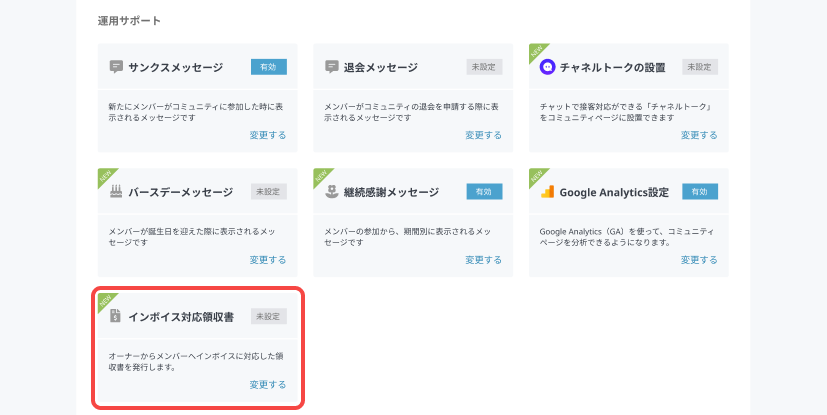Click 未設定 badge on チャネルトークの設置
Image resolution: width=827 pixels, height=415 pixels.
700,67
